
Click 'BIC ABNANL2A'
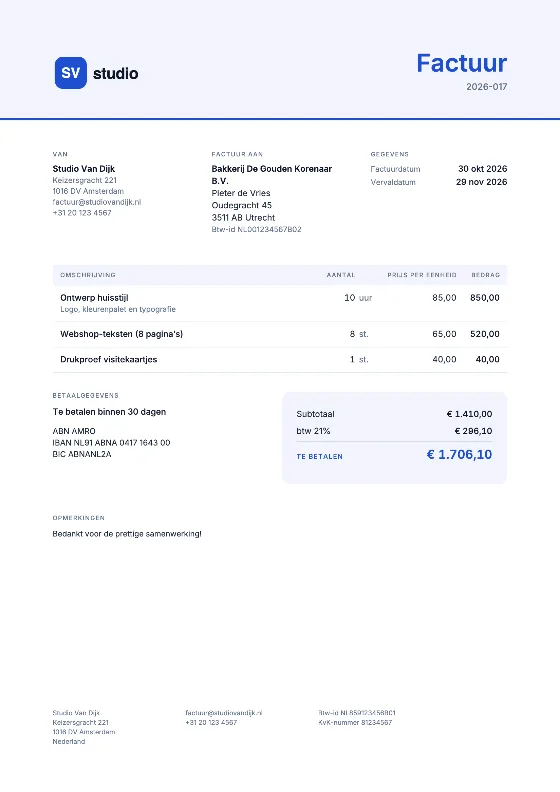[x=82, y=454]
